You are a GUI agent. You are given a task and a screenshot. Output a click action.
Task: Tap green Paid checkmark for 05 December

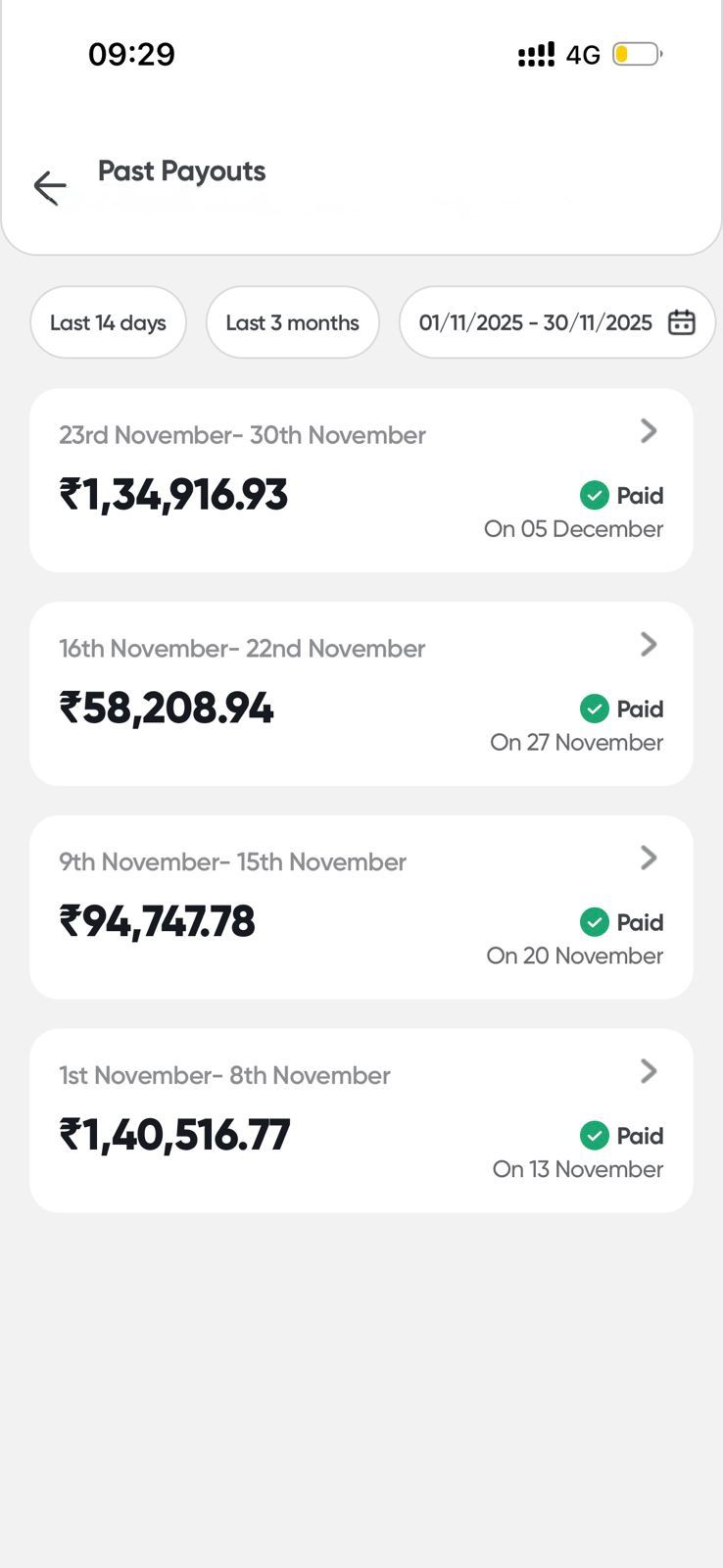(x=595, y=496)
